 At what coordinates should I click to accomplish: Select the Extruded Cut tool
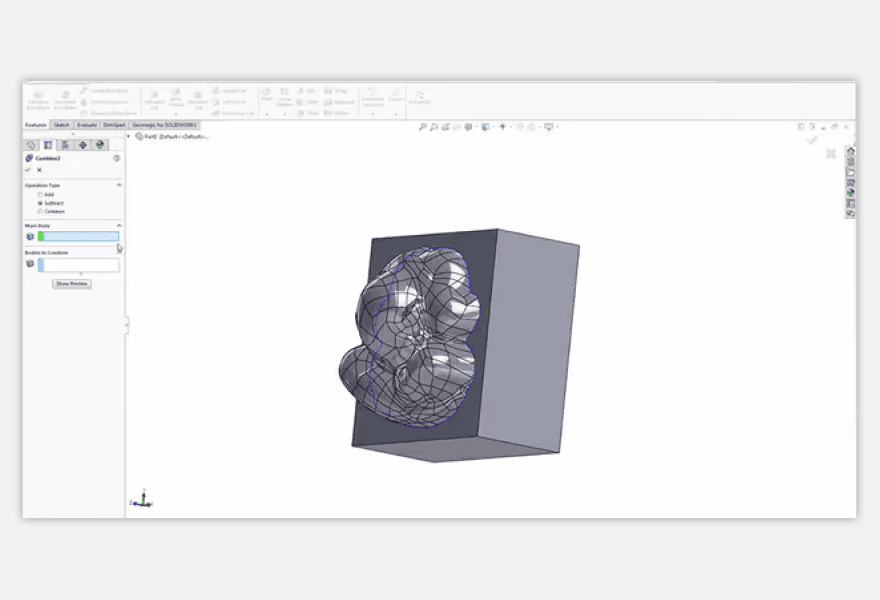coord(154,95)
